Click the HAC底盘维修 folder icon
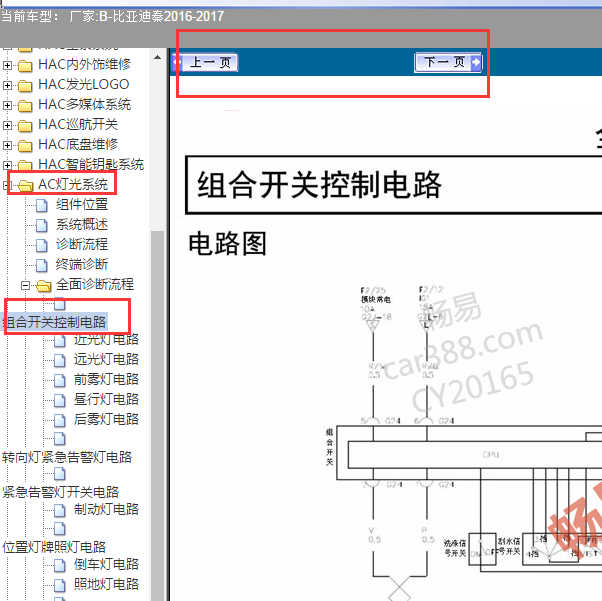 25,146
